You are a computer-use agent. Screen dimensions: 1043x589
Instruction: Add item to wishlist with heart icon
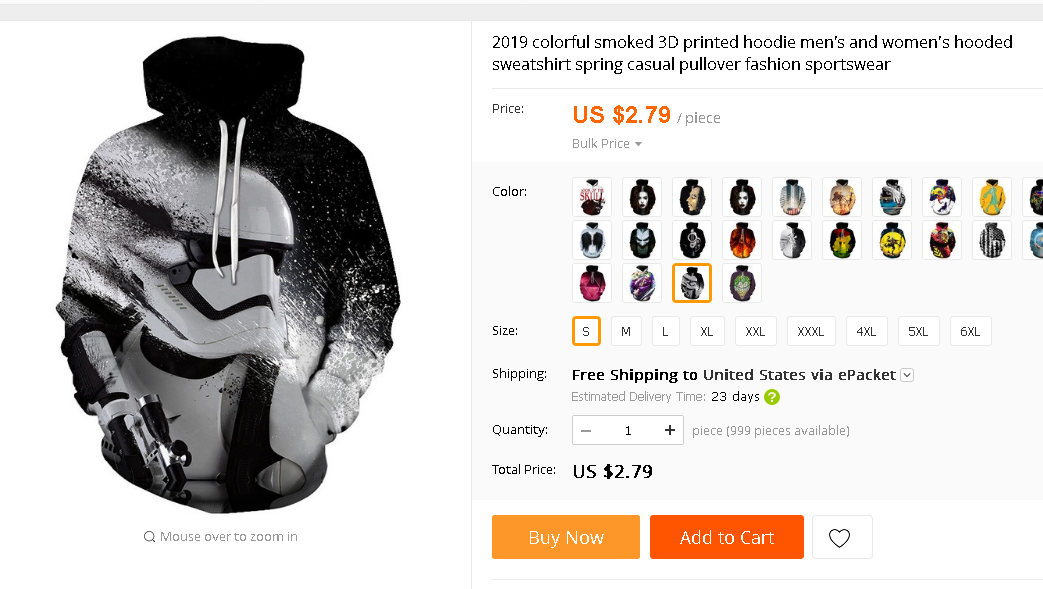coord(841,537)
